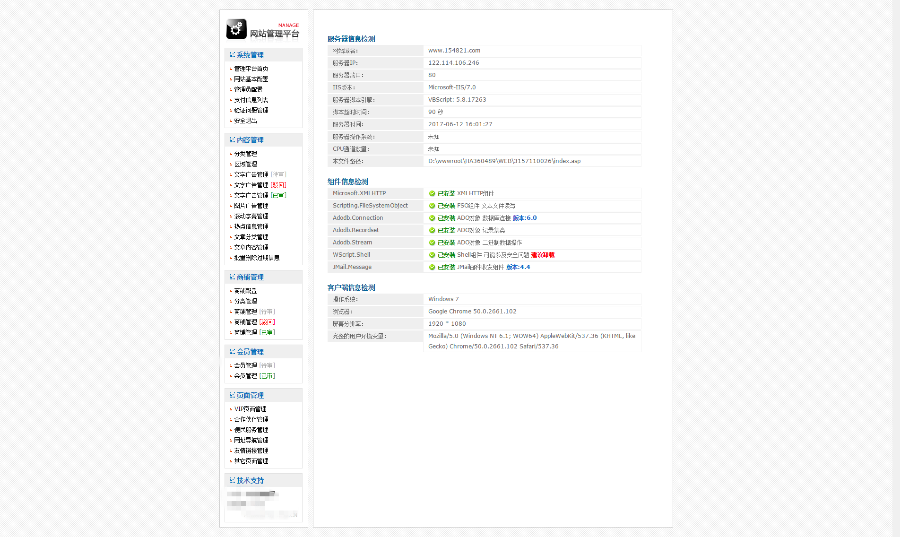The width and height of the screenshot is (900, 537).
Task: Click green check icon in Adodb.Recordset row
Action: pyautogui.click(x=432, y=230)
